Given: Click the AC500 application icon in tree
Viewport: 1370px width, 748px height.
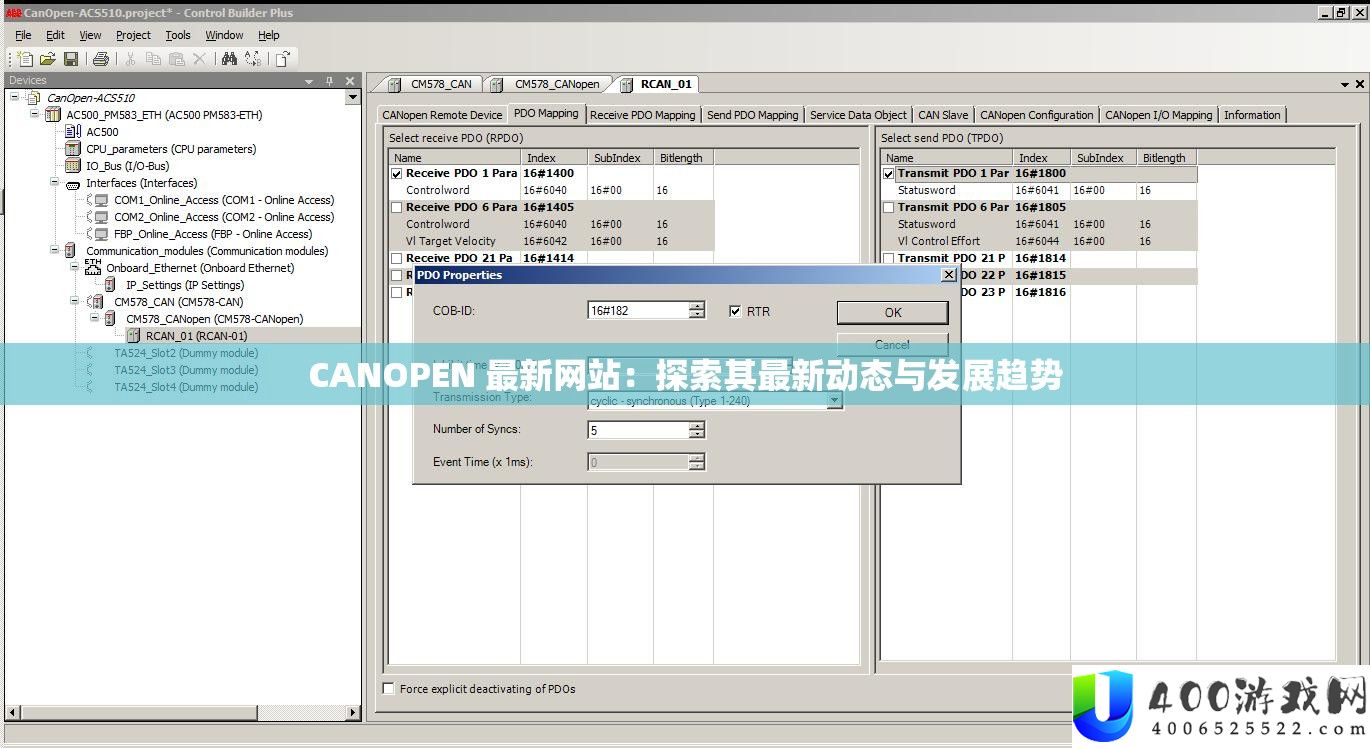Looking at the screenshot, I should point(73,132).
